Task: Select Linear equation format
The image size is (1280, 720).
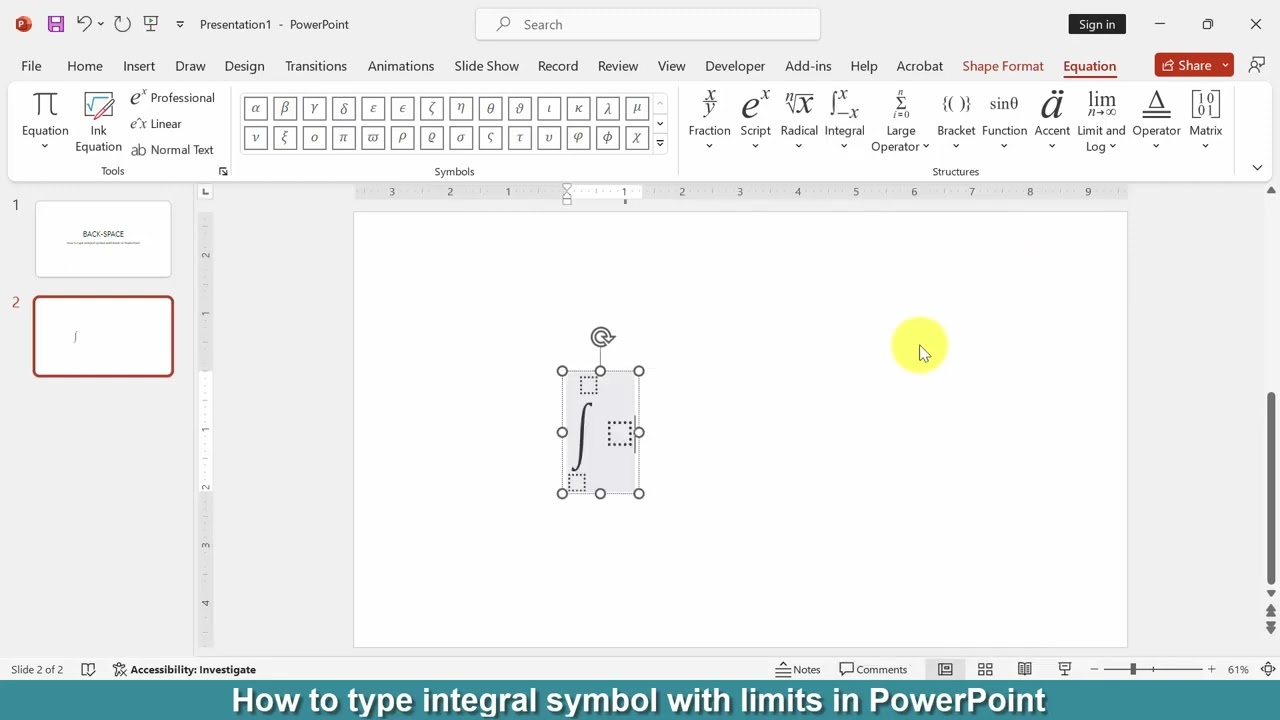Action: click(x=156, y=124)
